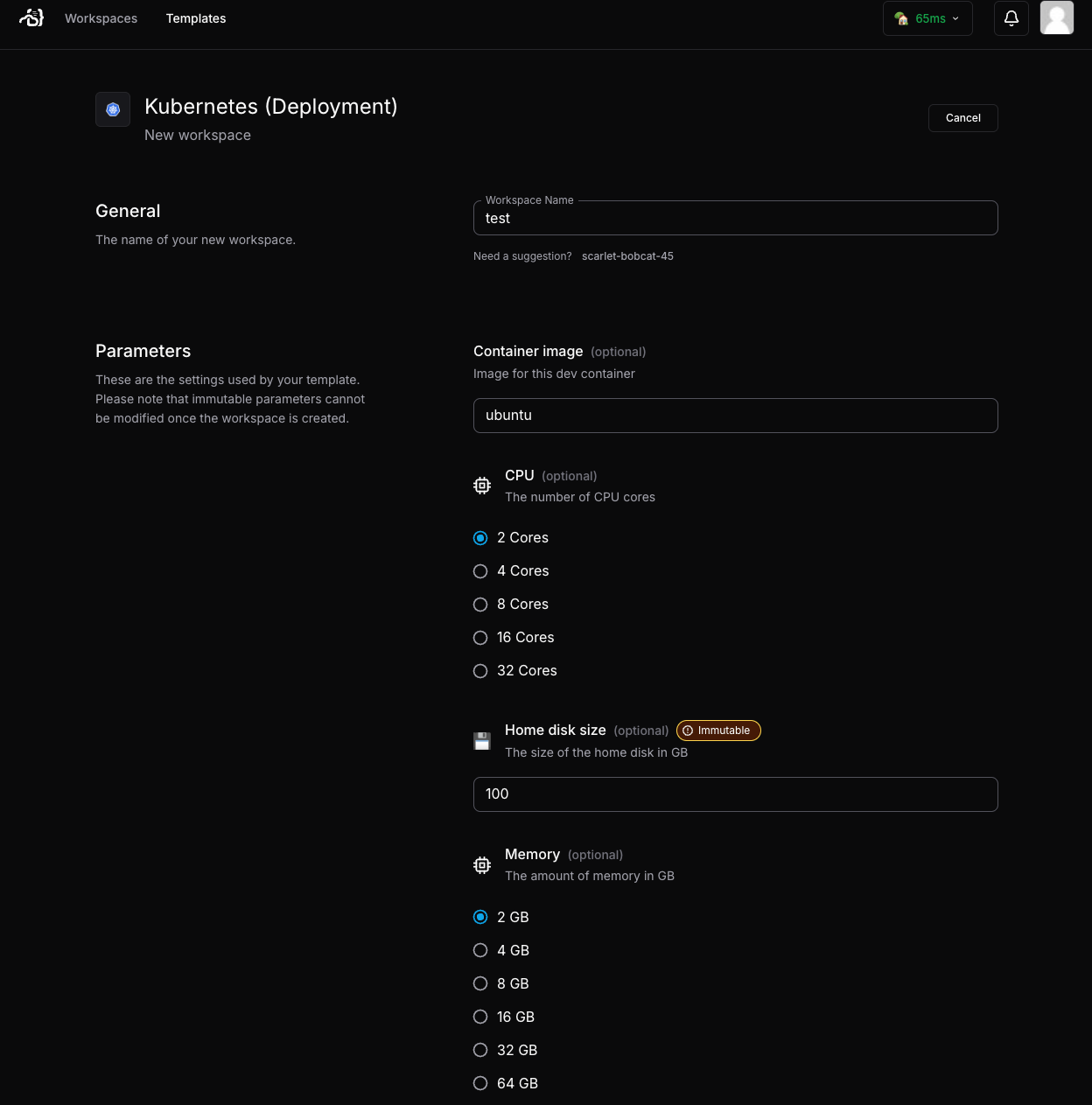Image resolution: width=1092 pixels, height=1105 pixels.
Task: Click the 'Need a suggestion?' text
Action: [x=522, y=256]
